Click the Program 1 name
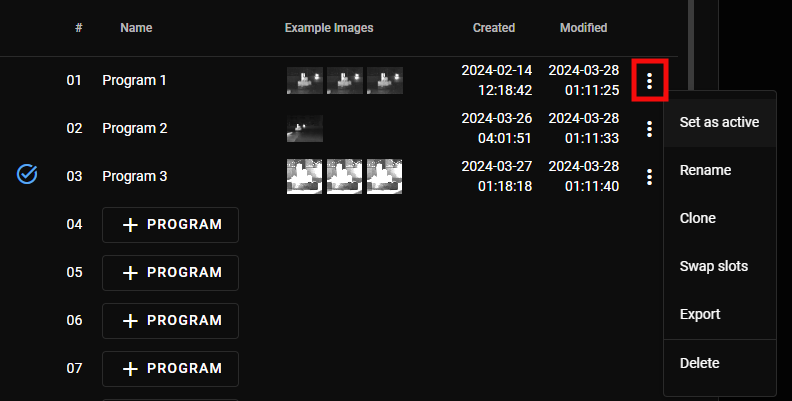 click(x=134, y=80)
